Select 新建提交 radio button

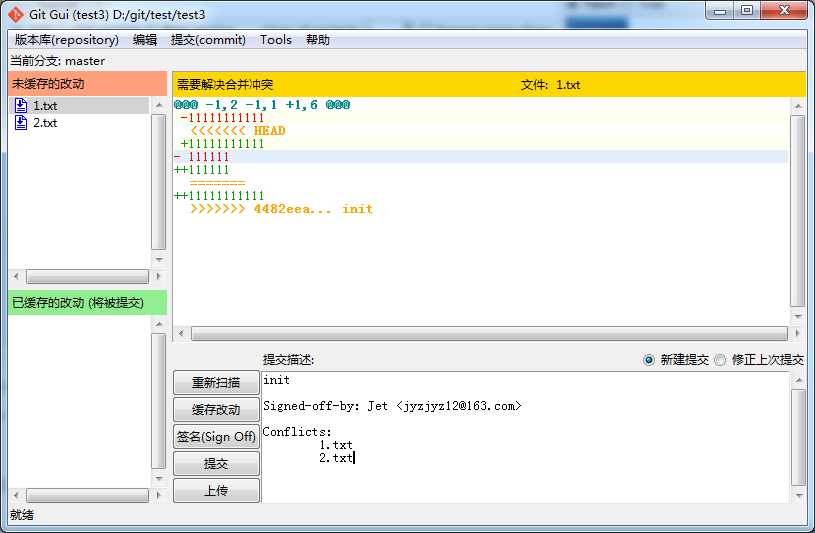tap(649, 360)
